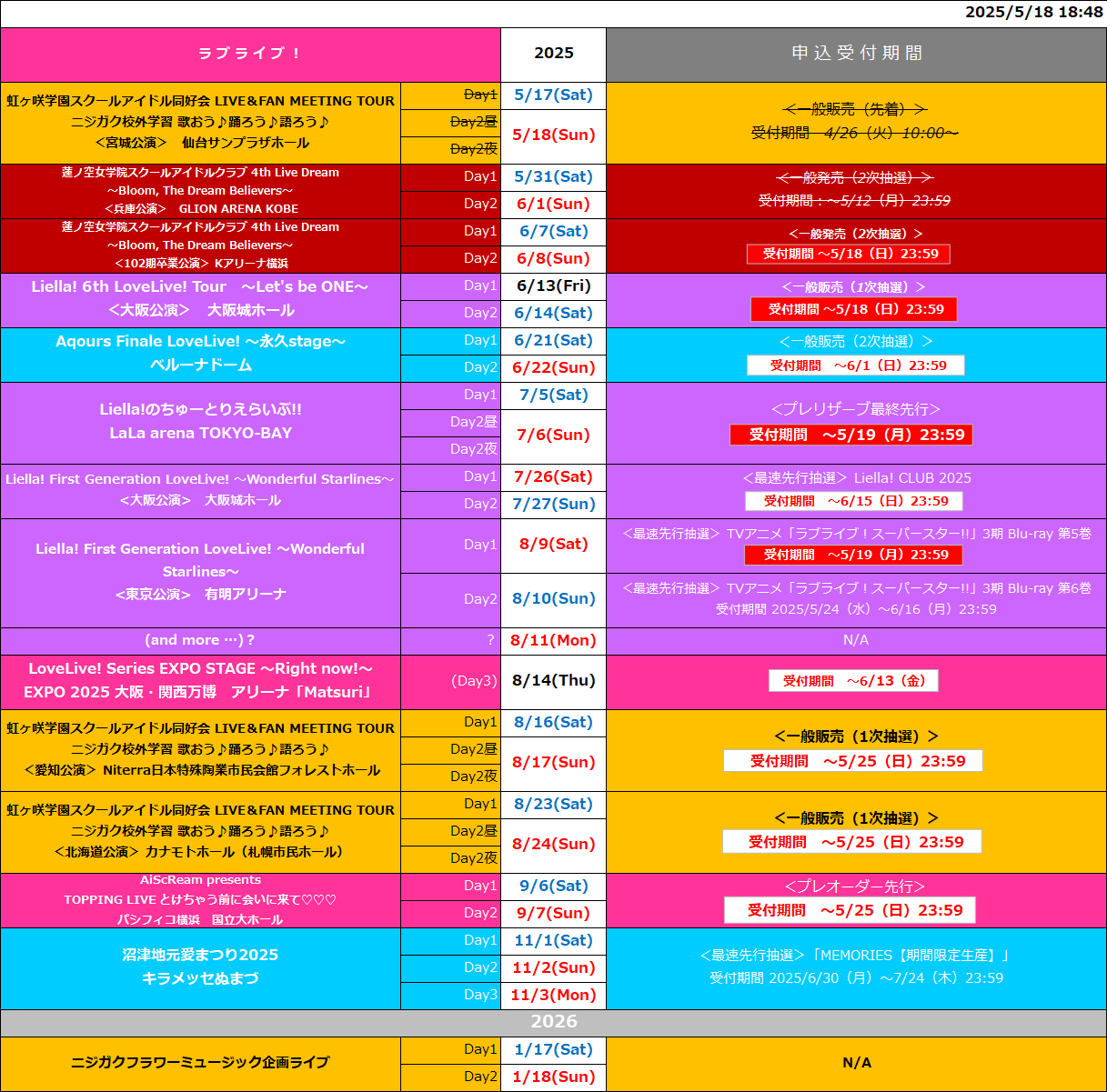
Task: Click the Liella! 6th LoveLive! Tour title
Action: 200,287
